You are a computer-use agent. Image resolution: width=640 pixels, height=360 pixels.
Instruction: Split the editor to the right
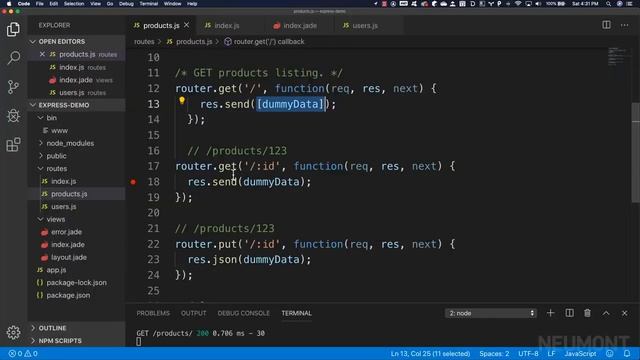pos(607,25)
